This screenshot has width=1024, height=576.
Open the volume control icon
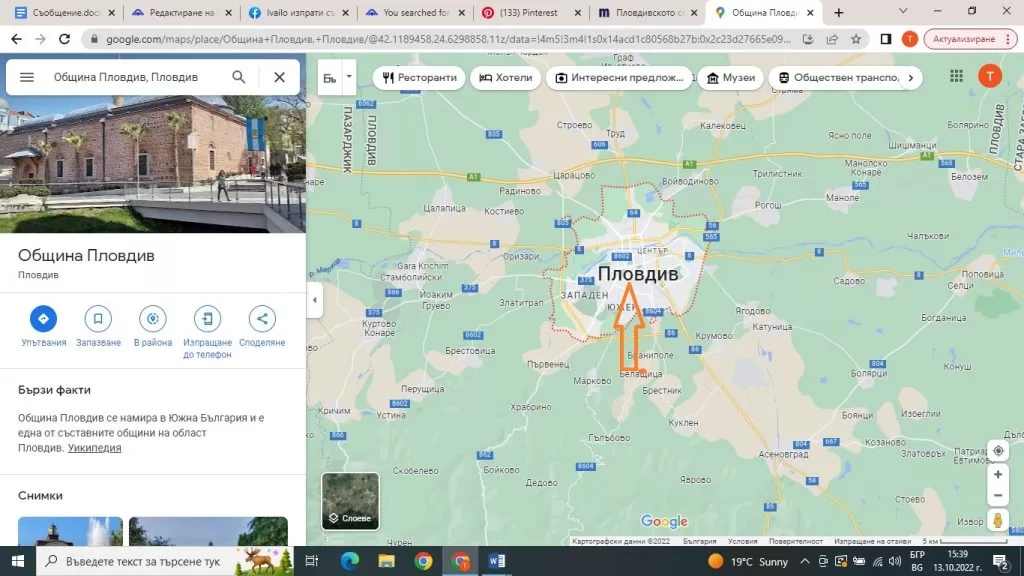(895, 561)
